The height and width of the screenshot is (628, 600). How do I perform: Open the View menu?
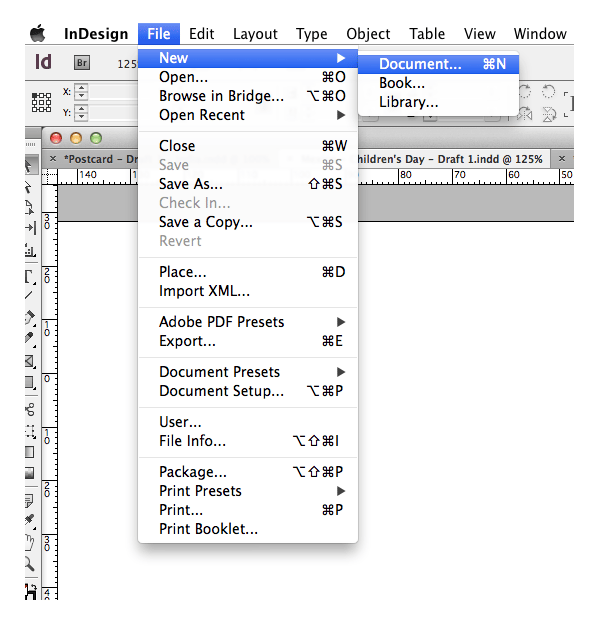click(479, 34)
